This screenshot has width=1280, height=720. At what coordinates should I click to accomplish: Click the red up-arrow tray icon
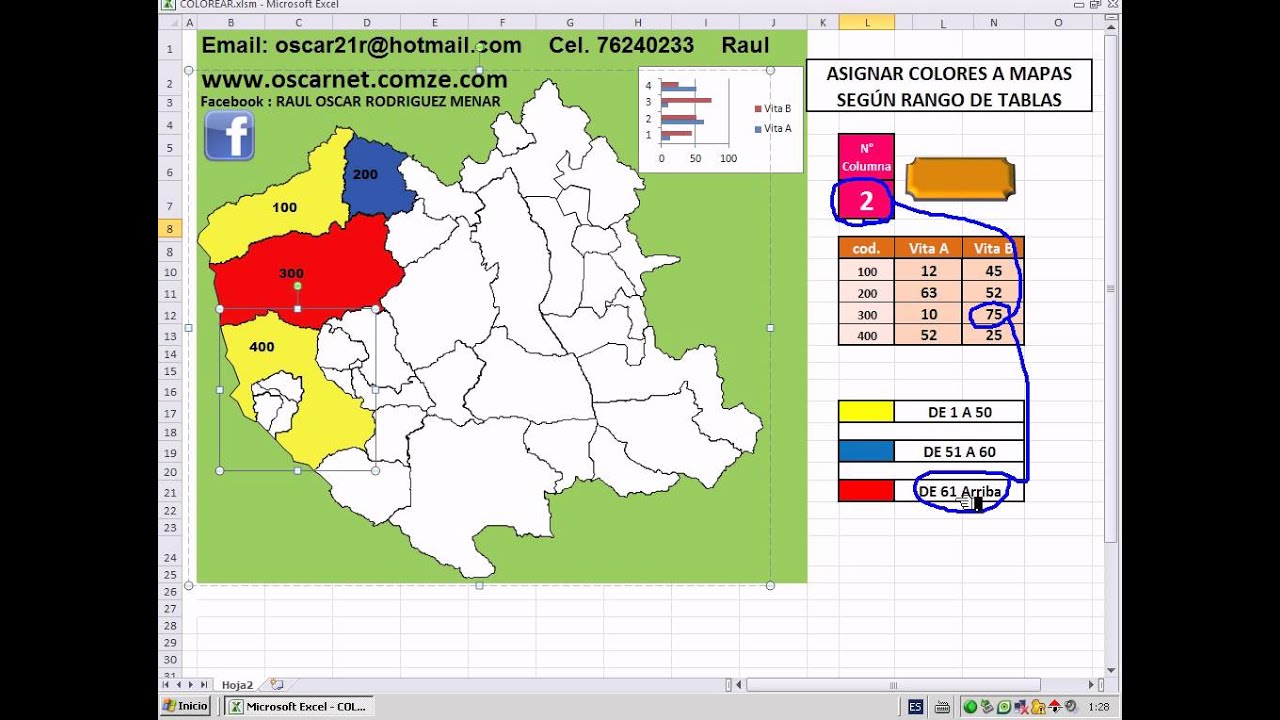click(x=1055, y=706)
